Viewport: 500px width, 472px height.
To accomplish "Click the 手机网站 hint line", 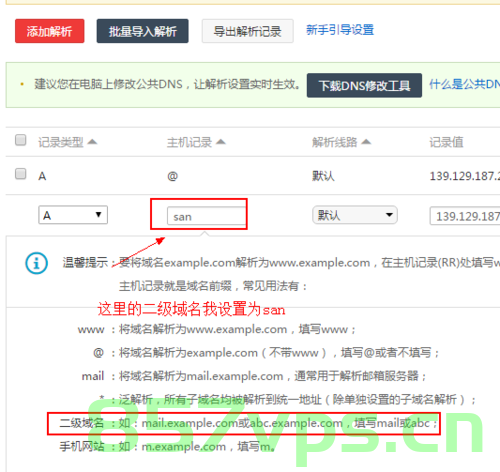I will click(x=168, y=446).
